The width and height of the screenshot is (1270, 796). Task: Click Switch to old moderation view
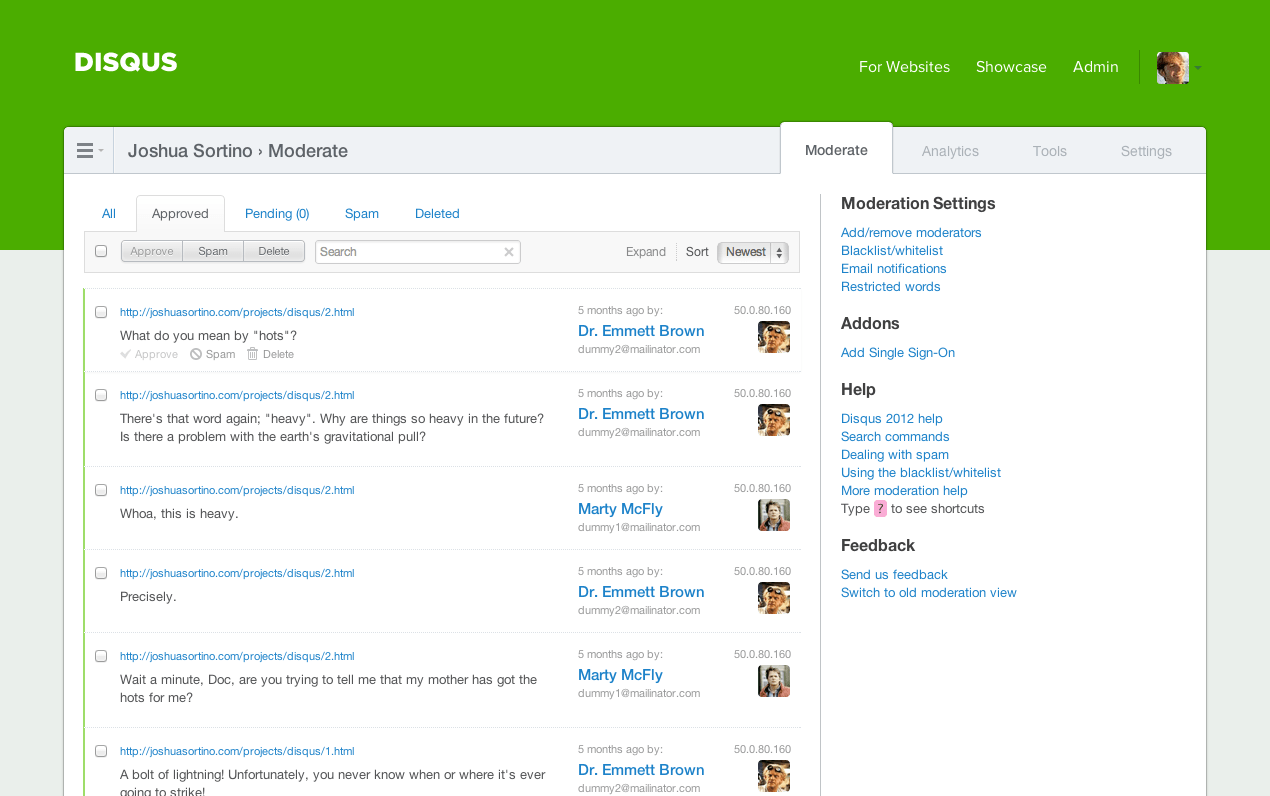[929, 592]
